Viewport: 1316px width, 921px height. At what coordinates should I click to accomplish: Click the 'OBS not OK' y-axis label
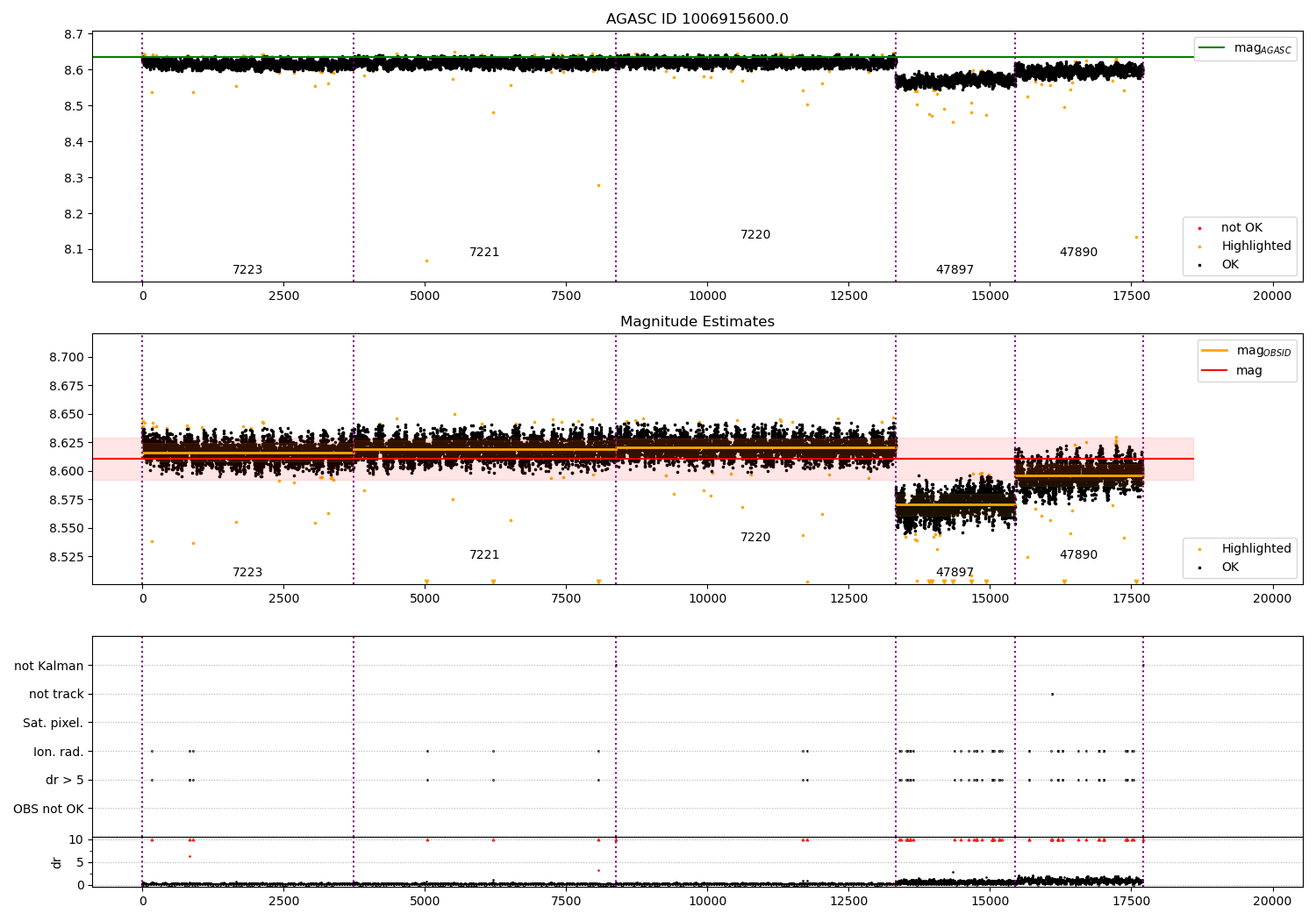(49, 810)
